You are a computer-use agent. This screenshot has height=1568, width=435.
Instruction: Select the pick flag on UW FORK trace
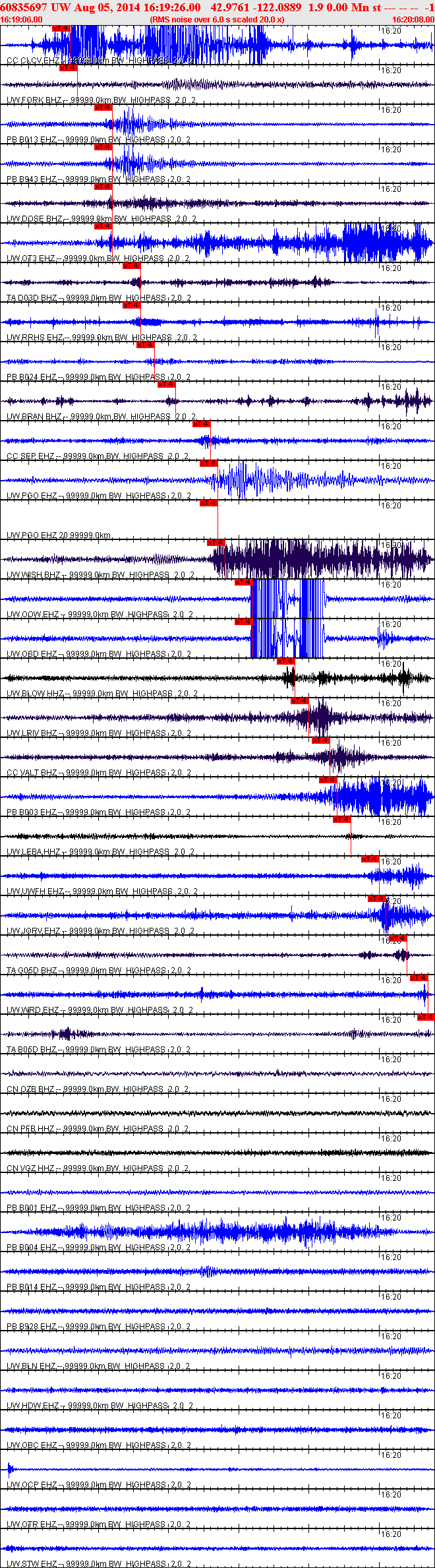[x=68, y=68]
